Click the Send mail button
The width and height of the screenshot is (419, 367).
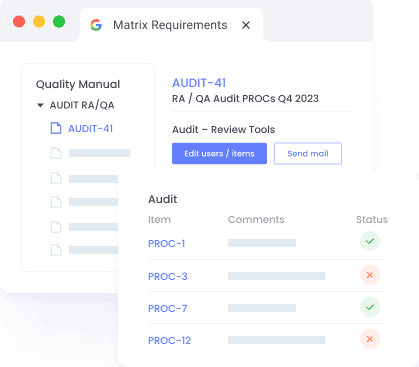point(308,153)
